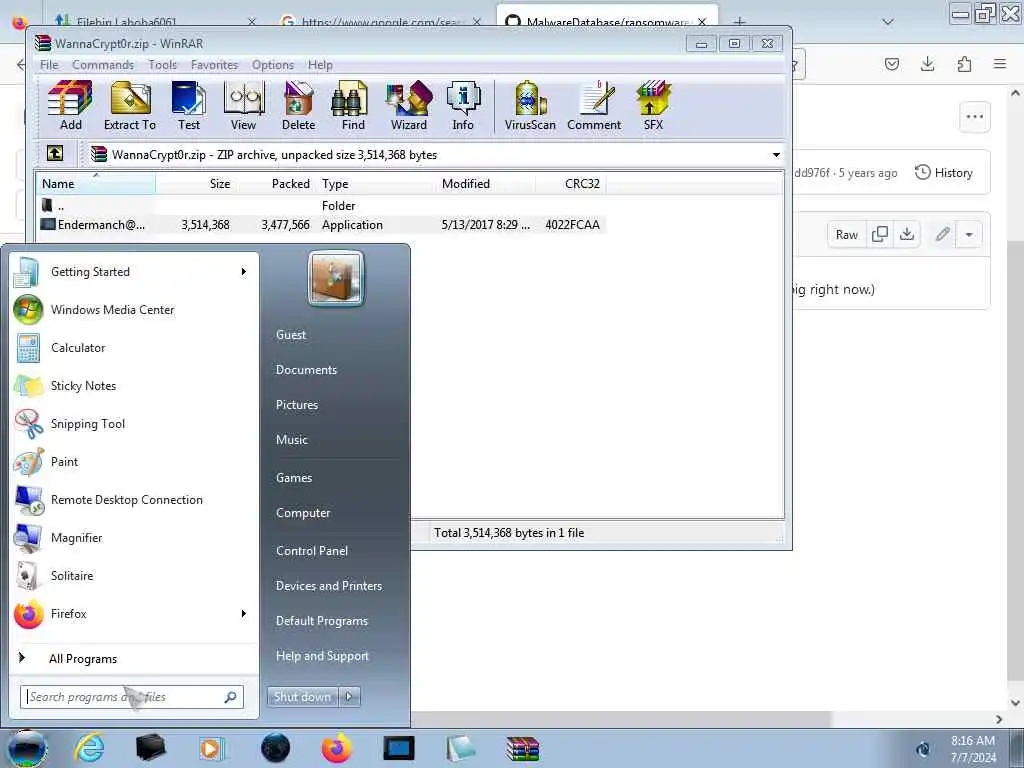Viewport: 1024px width, 768px height.
Task: Open Help and Support
Action: tap(322, 656)
